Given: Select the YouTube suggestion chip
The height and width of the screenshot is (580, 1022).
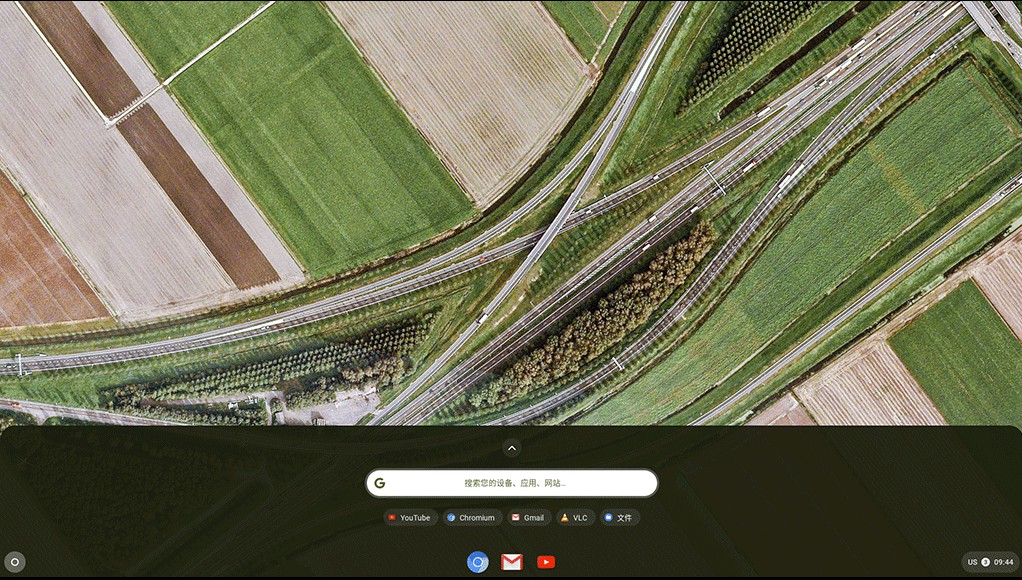Looking at the screenshot, I should [410, 518].
